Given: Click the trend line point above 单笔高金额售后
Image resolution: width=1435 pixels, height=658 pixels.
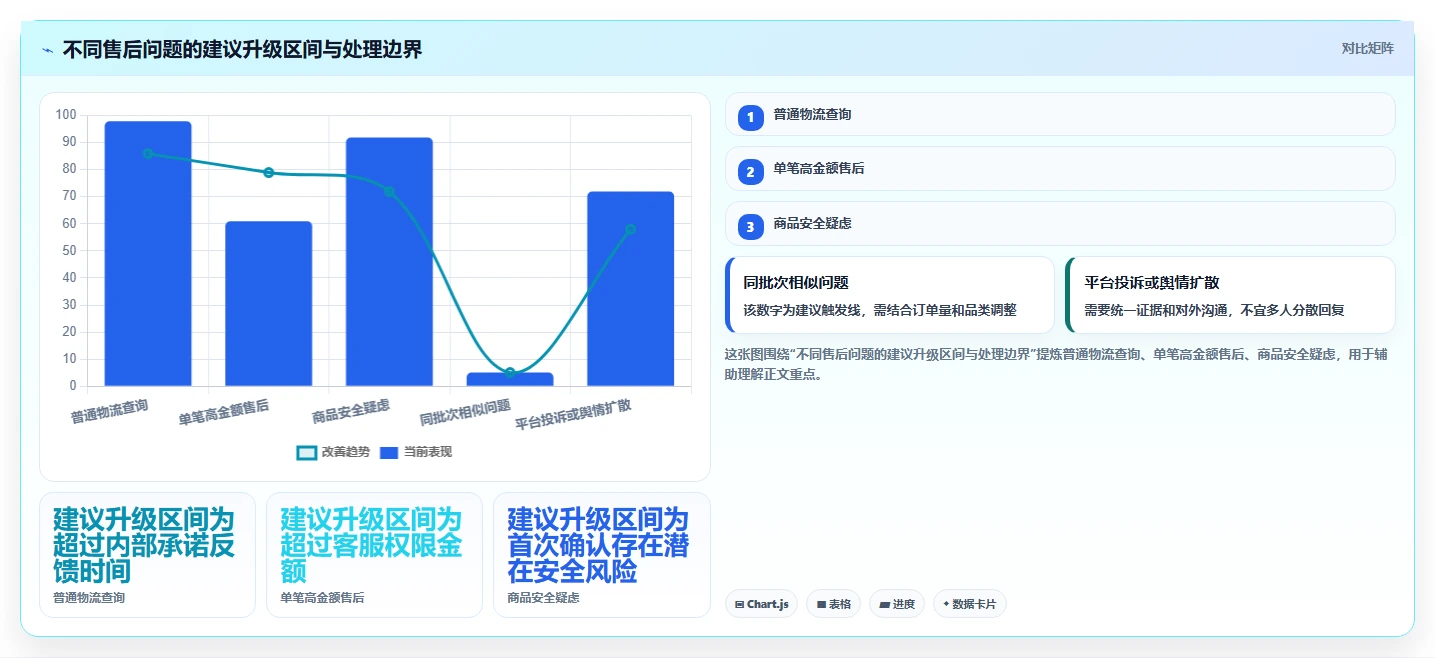Looking at the screenshot, I should click(268, 173).
